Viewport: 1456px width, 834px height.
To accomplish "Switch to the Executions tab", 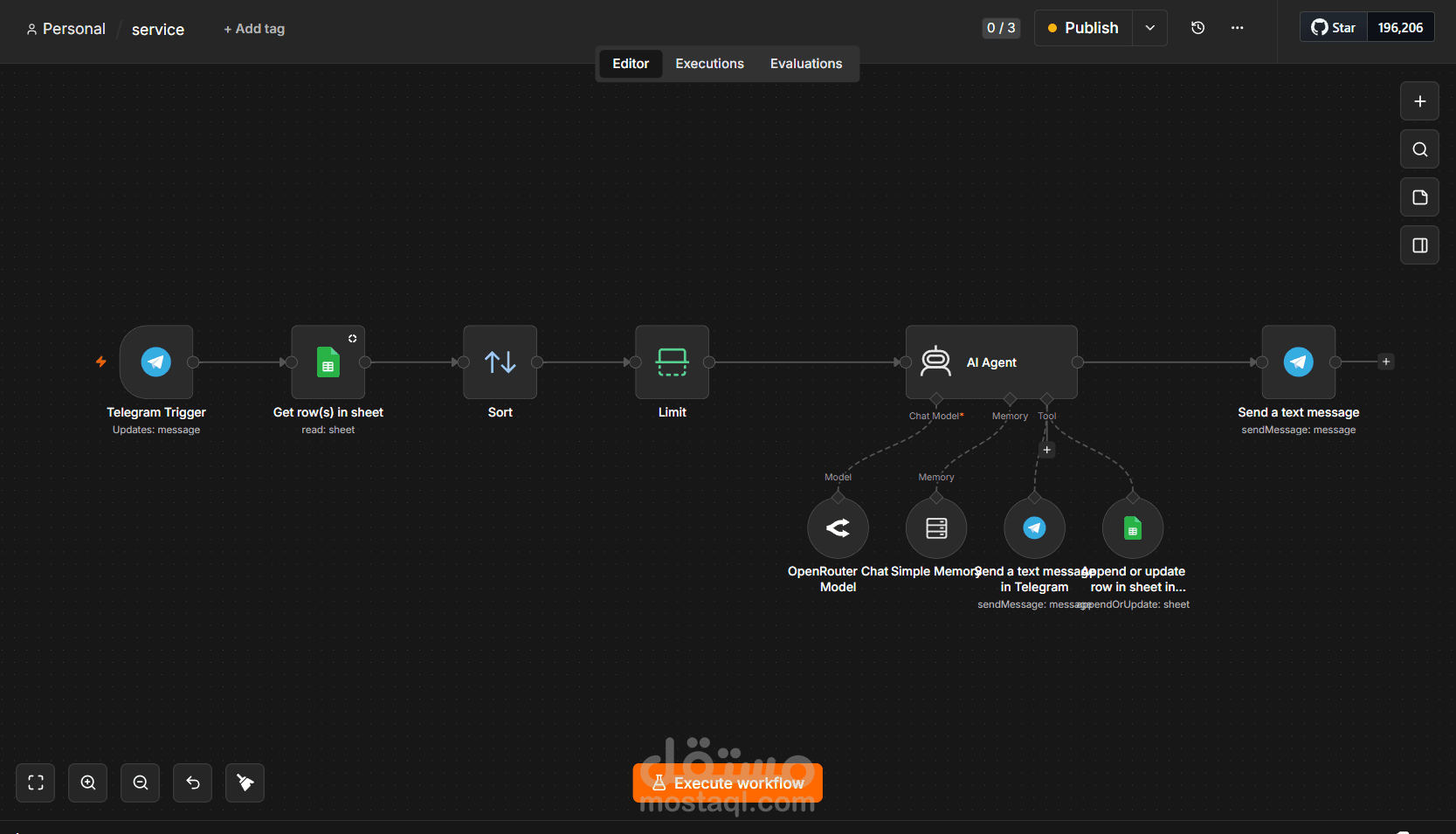I will [x=710, y=64].
